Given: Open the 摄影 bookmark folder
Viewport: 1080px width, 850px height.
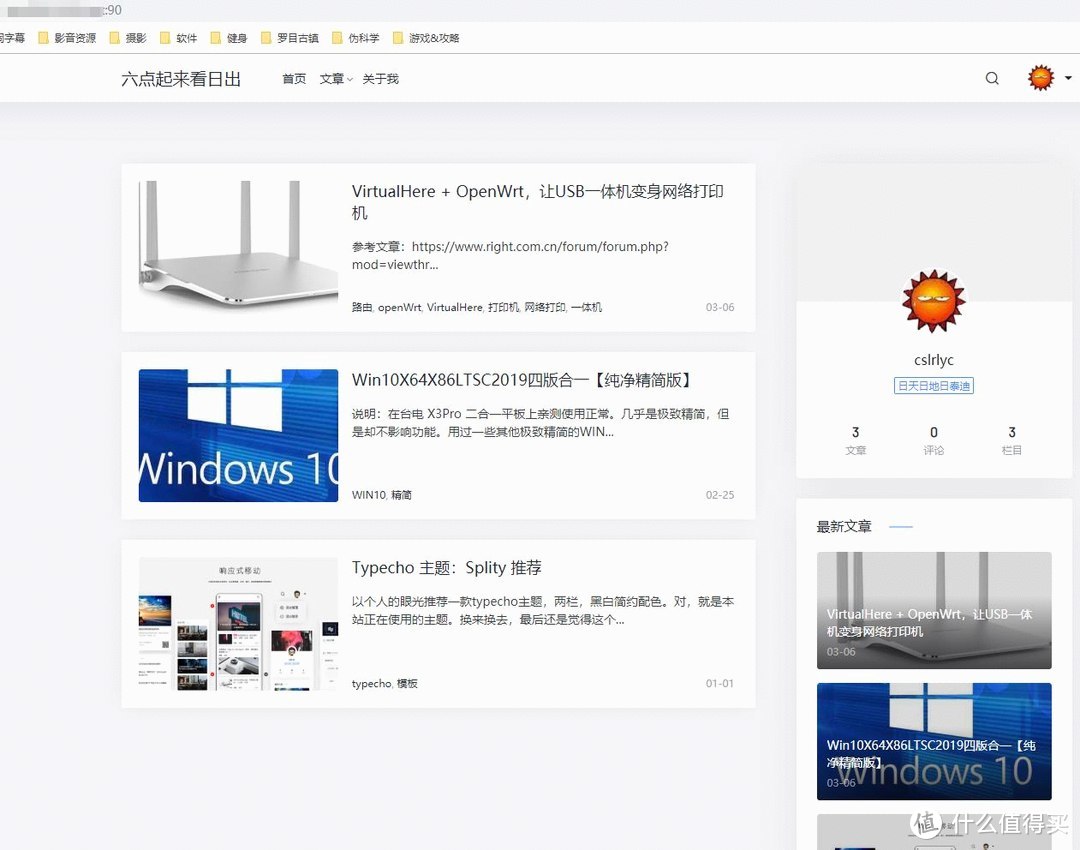Looking at the screenshot, I should 128,38.
